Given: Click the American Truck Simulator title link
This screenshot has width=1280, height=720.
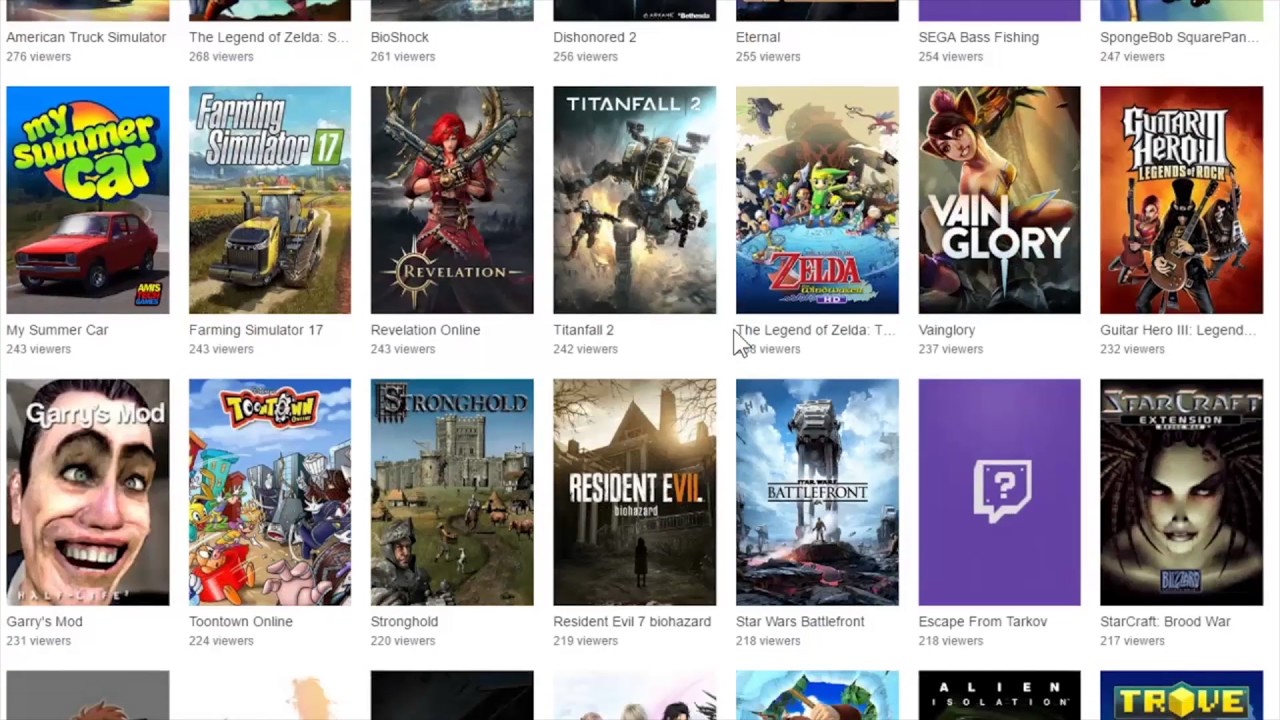Looking at the screenshot, I should [x=86, y=37].
